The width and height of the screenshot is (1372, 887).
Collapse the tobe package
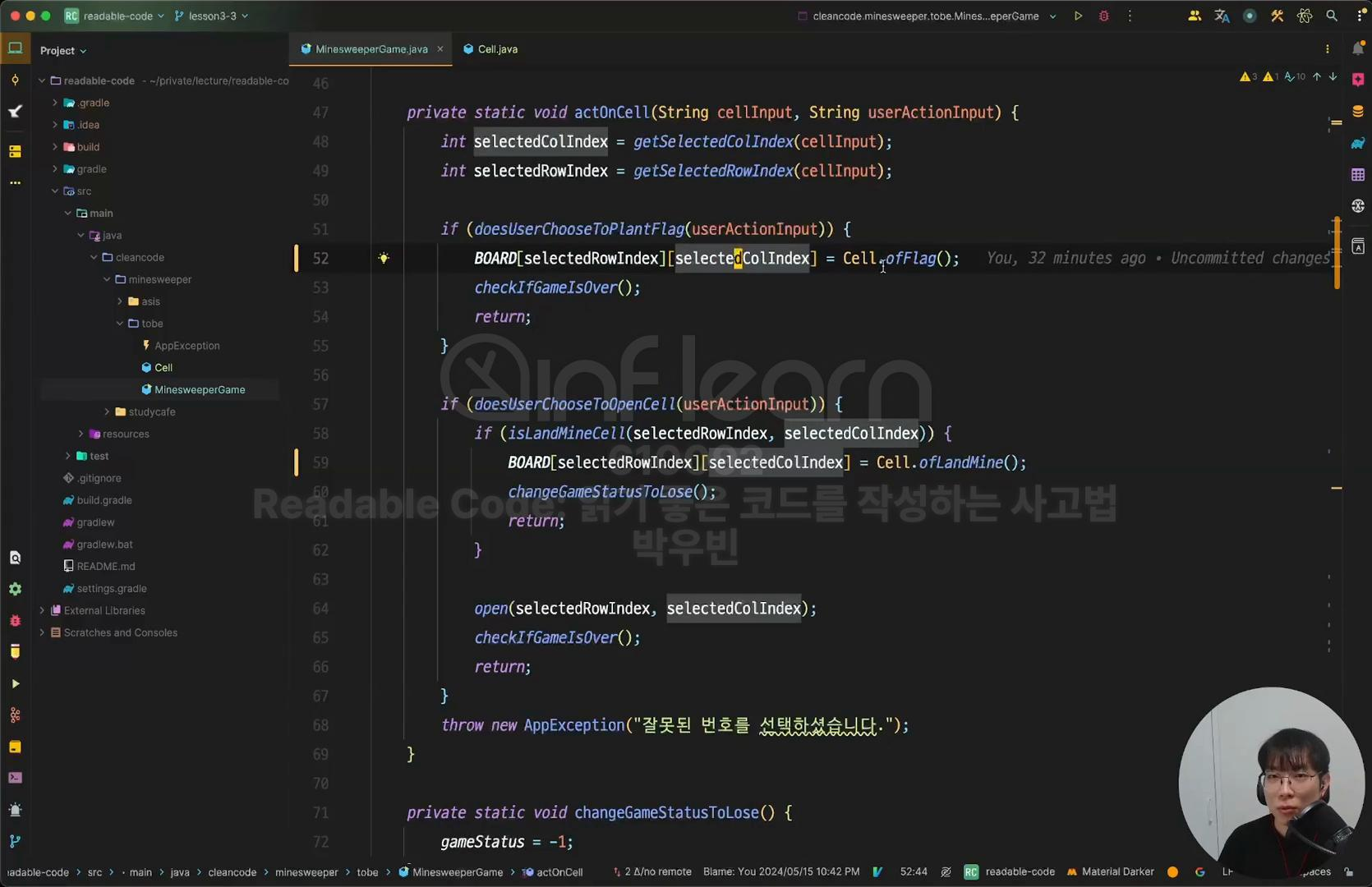(x=120, y=324)
